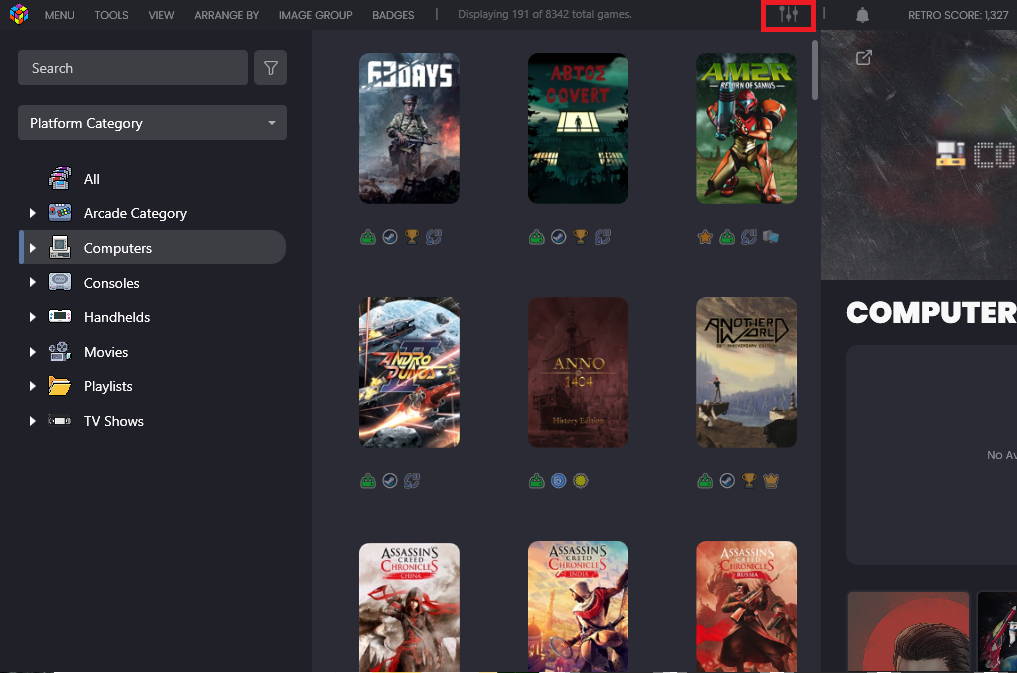Click the Movies camera icon in sidebar

pyautogui.click(x=60, y=351)
